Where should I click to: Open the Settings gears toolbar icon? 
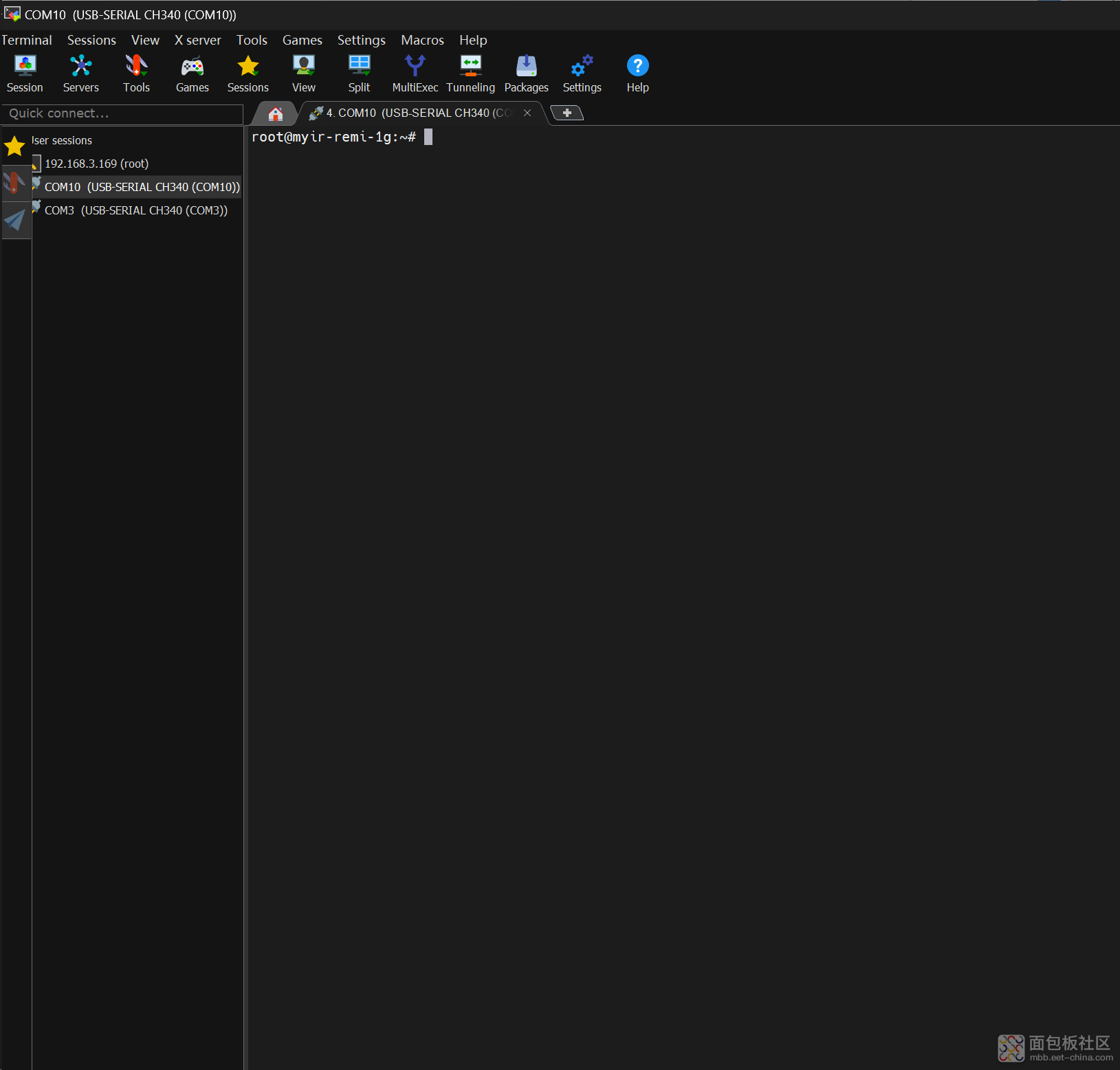(582, 74)
